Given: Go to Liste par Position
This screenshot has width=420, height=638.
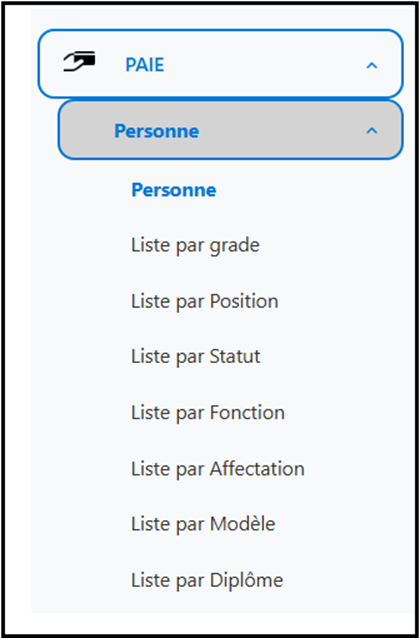Looking at the screenshot, I should 205,302.
